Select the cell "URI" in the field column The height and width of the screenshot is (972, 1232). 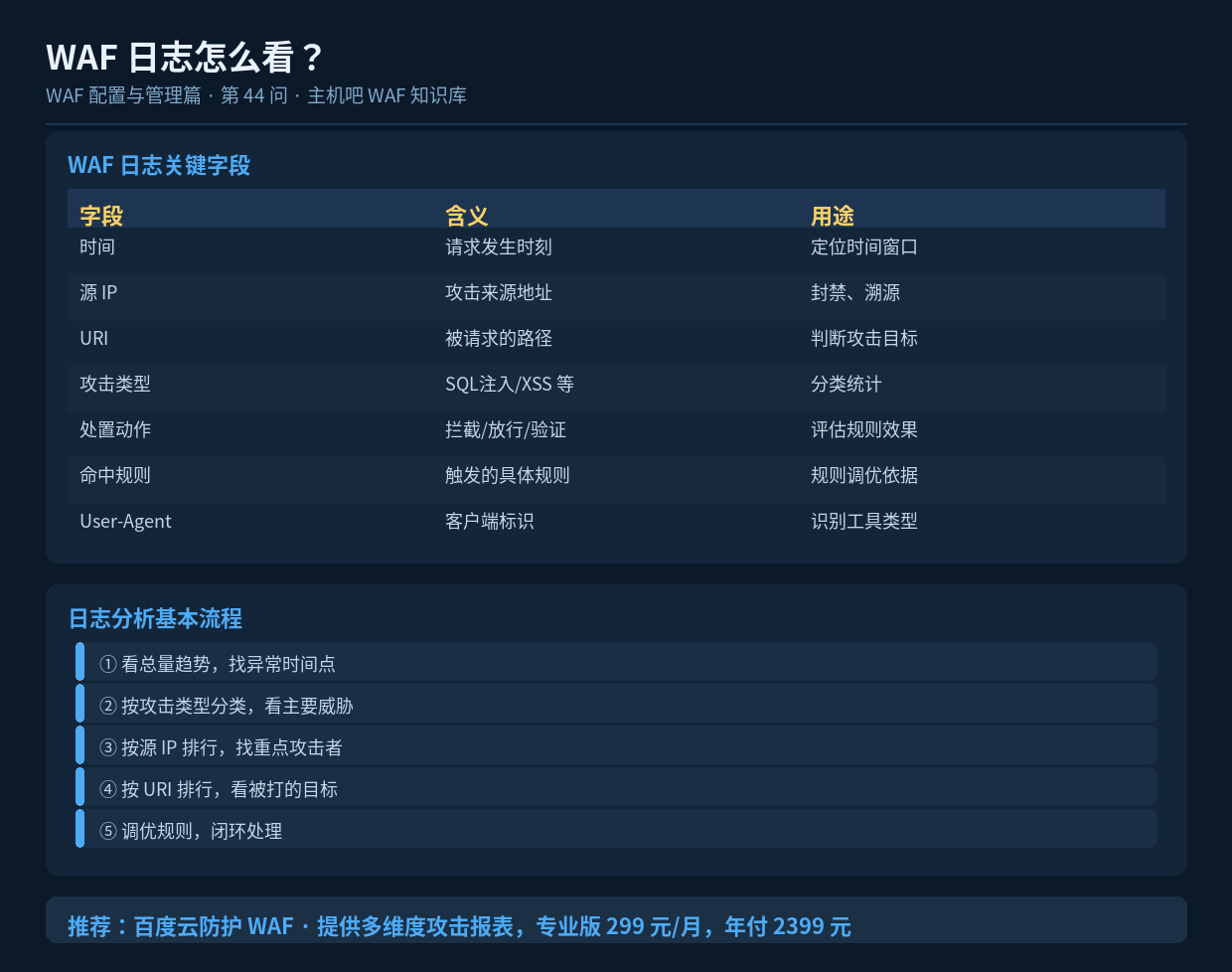coord(94,338)
